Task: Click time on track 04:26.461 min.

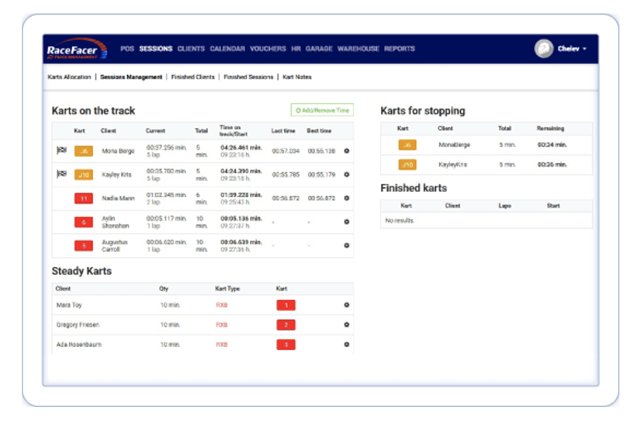Action: 241,147
